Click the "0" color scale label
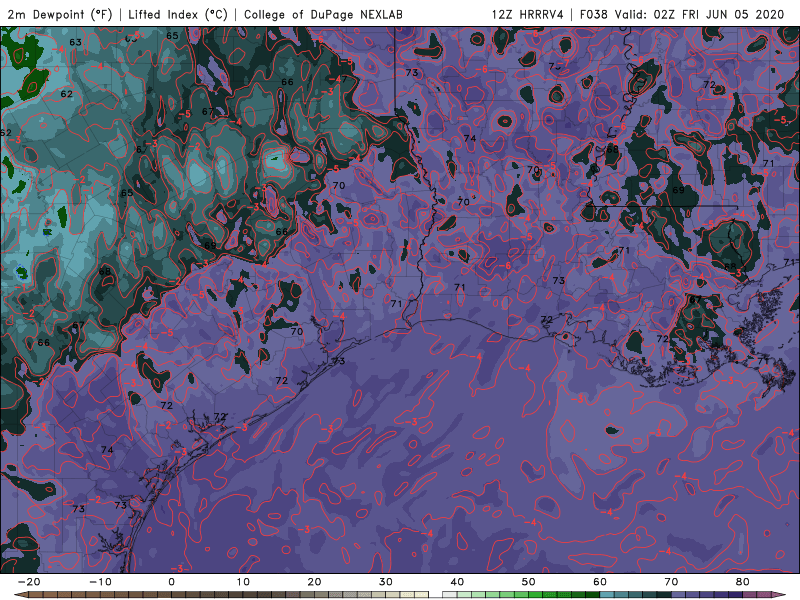The image size is (800, 600). click(x=171, y=582)
